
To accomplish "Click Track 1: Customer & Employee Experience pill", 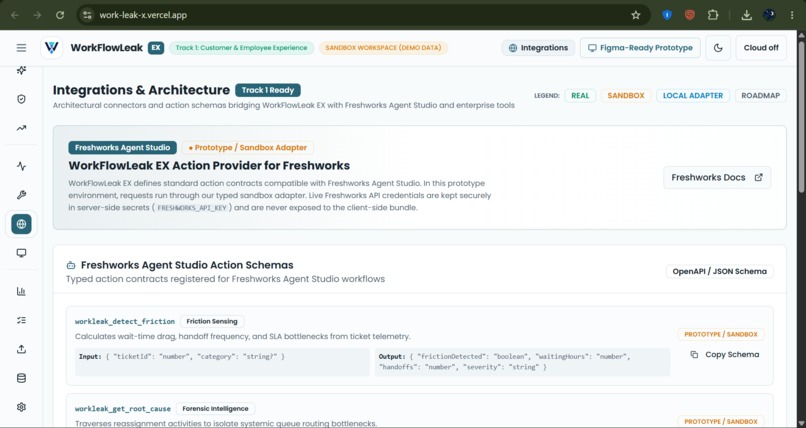I will click(x=242, y=48).
